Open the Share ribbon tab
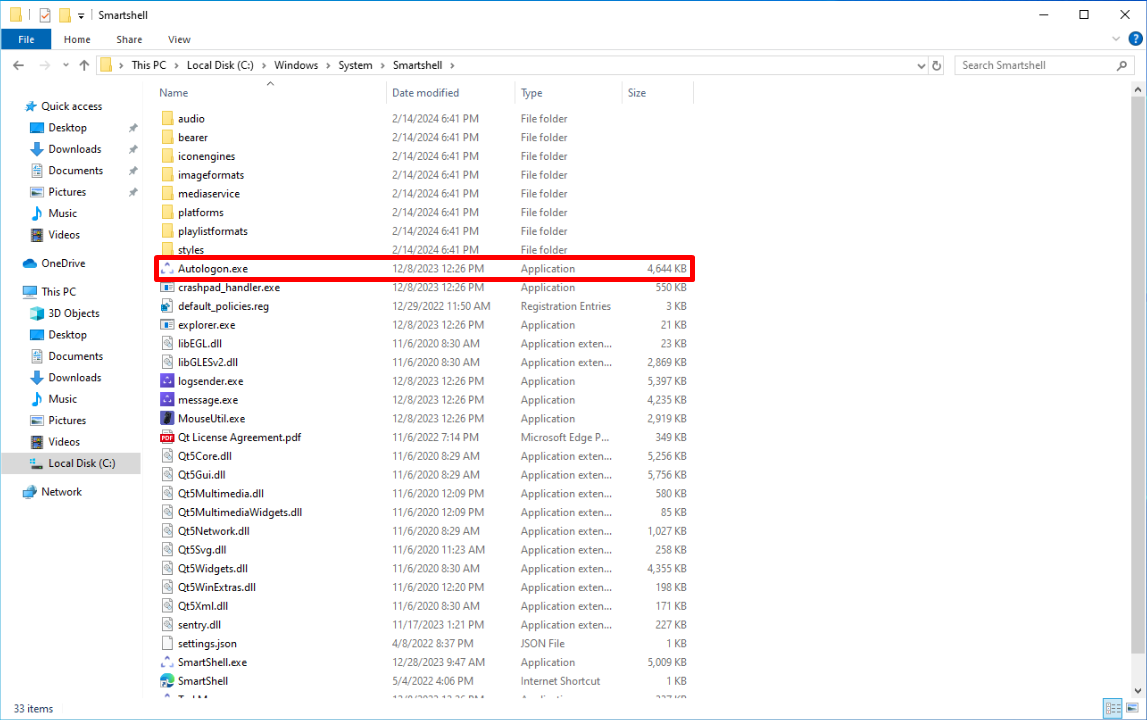 pos(129,40)
